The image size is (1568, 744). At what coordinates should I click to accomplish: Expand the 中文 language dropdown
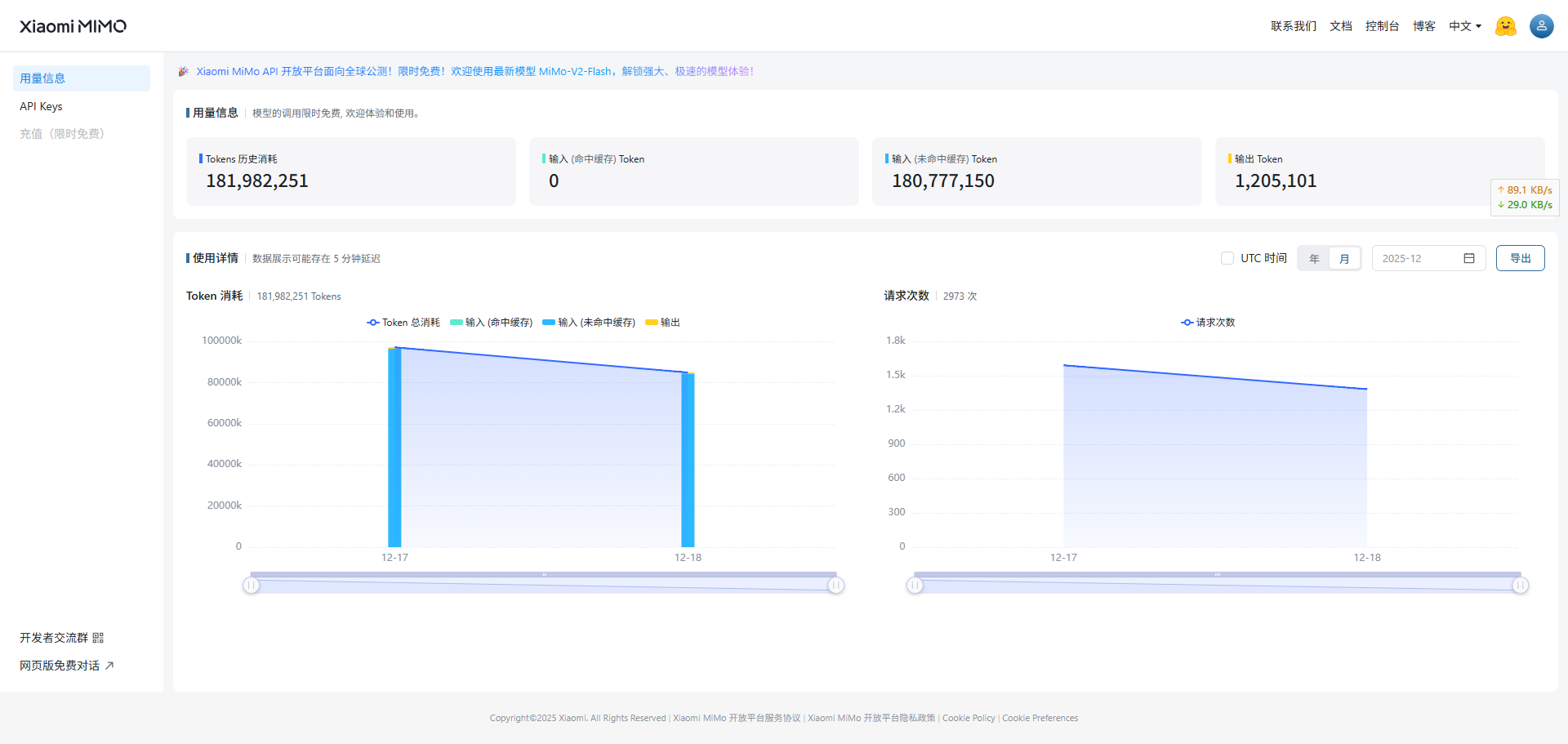1464,26
